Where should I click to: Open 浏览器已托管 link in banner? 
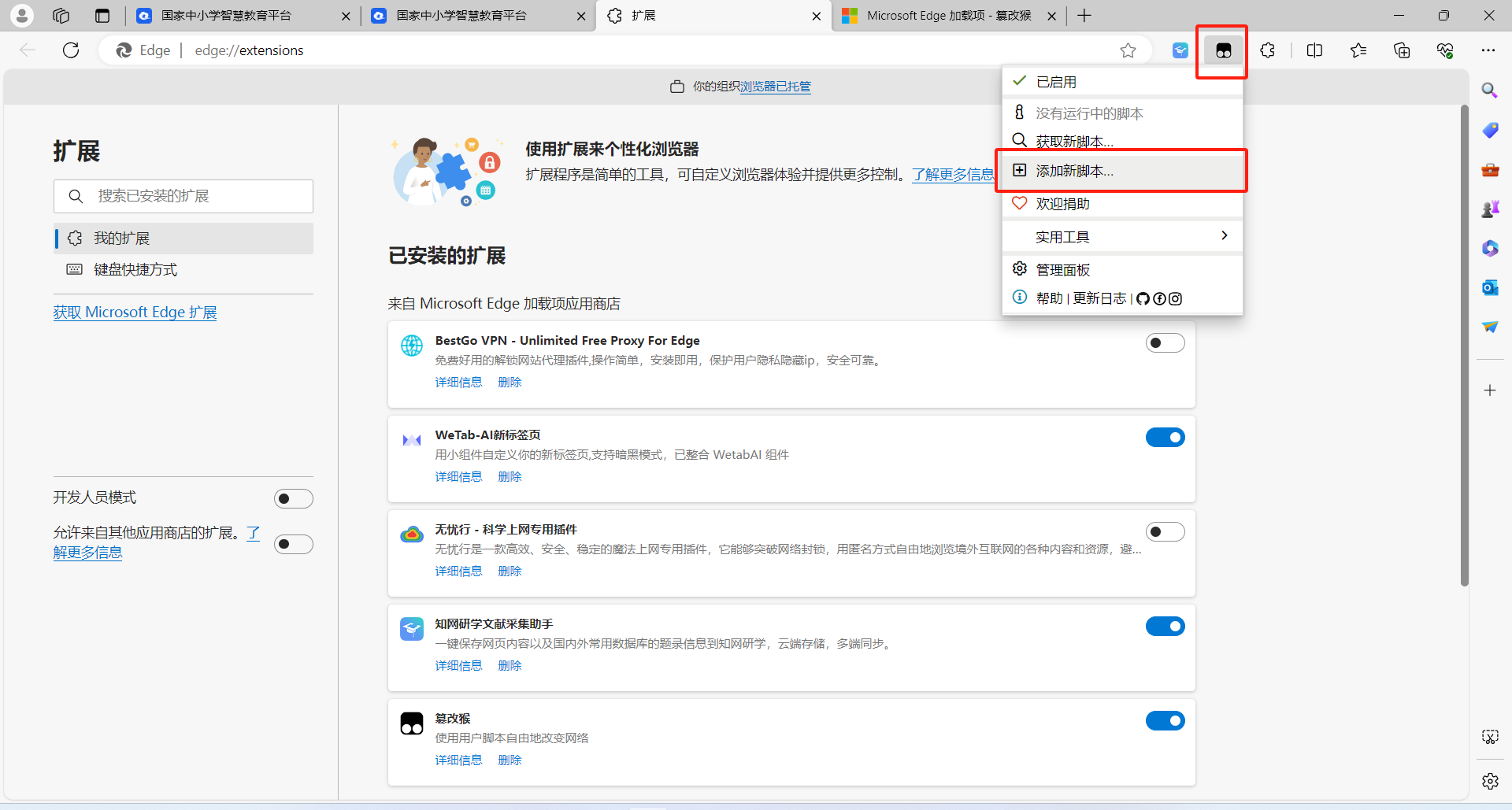(775, 87)
